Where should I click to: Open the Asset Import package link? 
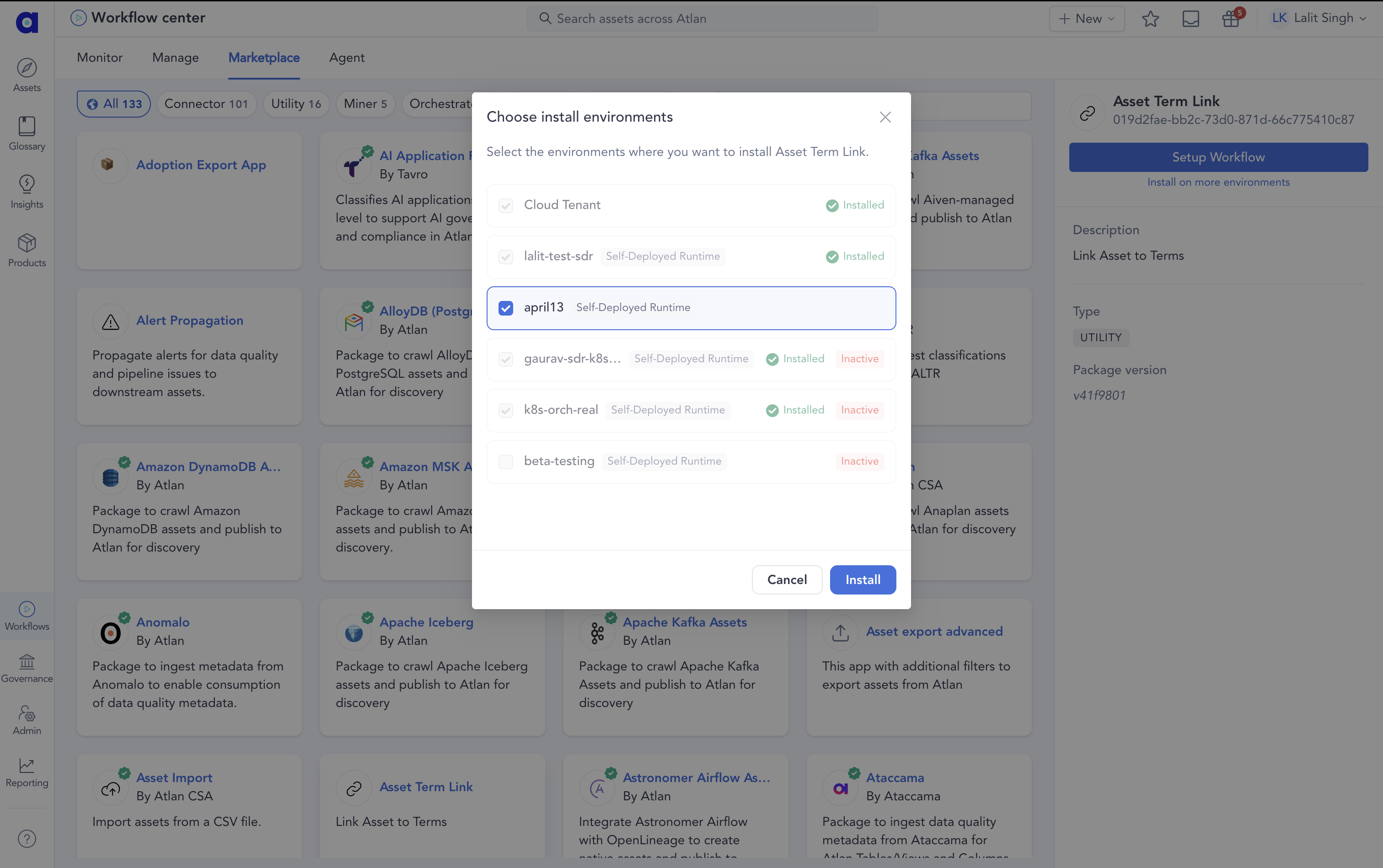click(174, 777)
